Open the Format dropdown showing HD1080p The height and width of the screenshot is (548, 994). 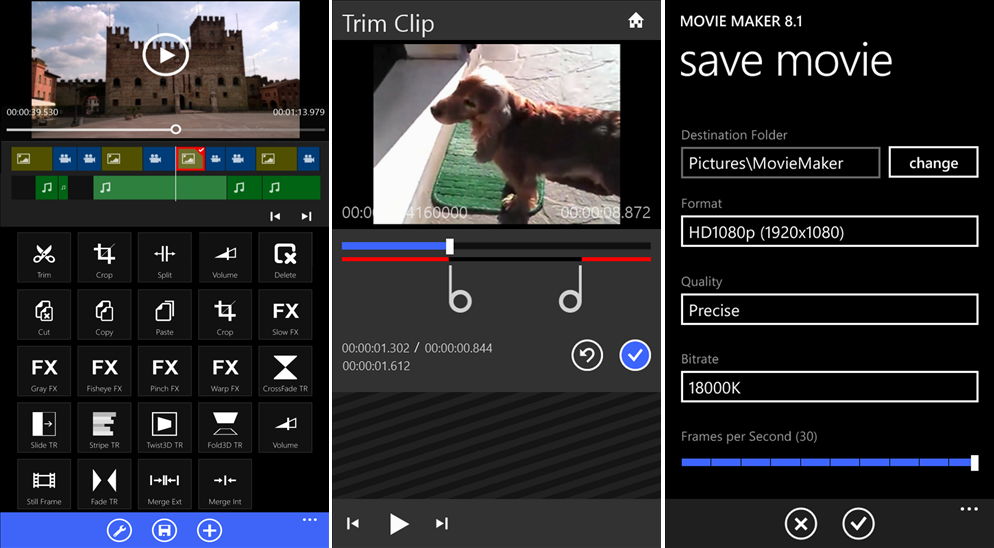point(829,232)
